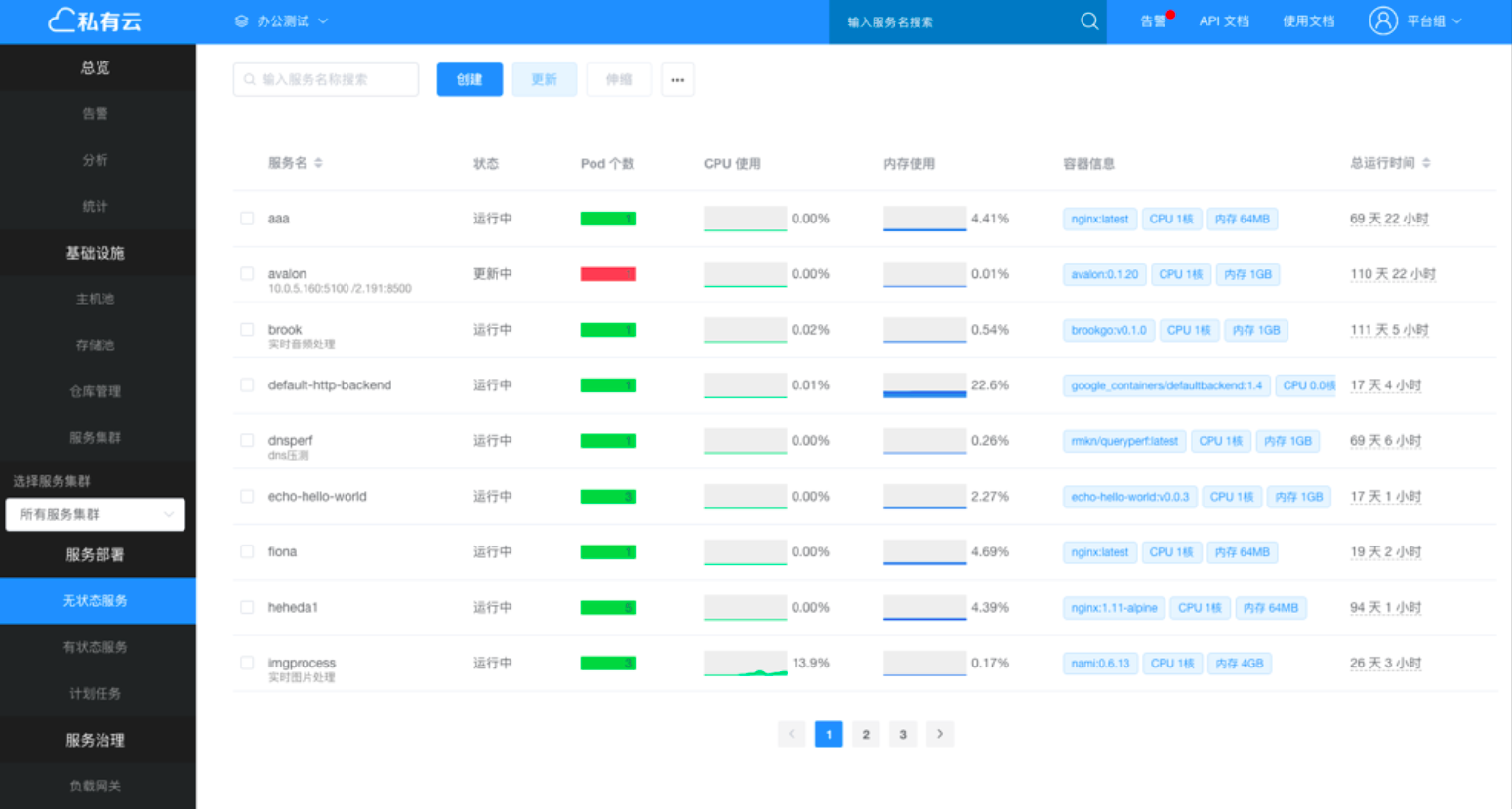Click the google_containers/defaultbackend:1.4 tag

[1166, 385]
